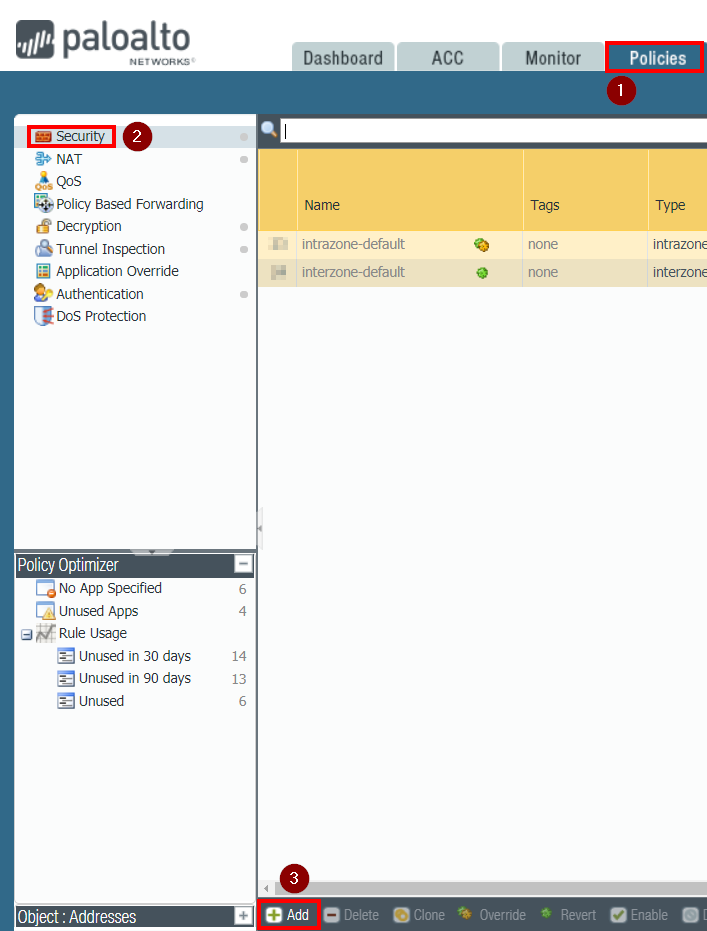Click the rule filter search field
Viewport: 707px width, 931px height.
(490, 131)
